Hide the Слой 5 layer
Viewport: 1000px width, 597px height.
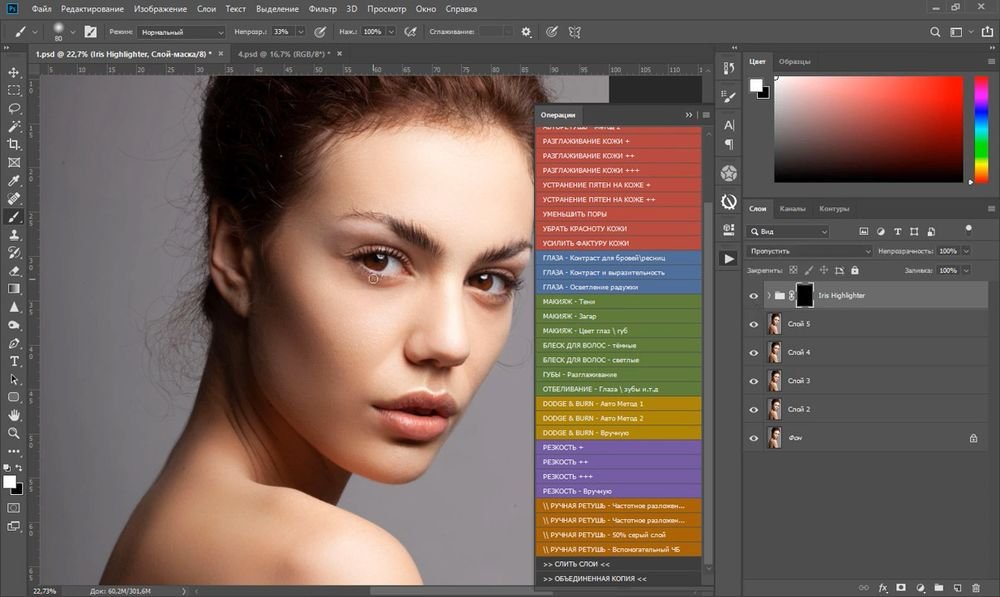point(754,324)
